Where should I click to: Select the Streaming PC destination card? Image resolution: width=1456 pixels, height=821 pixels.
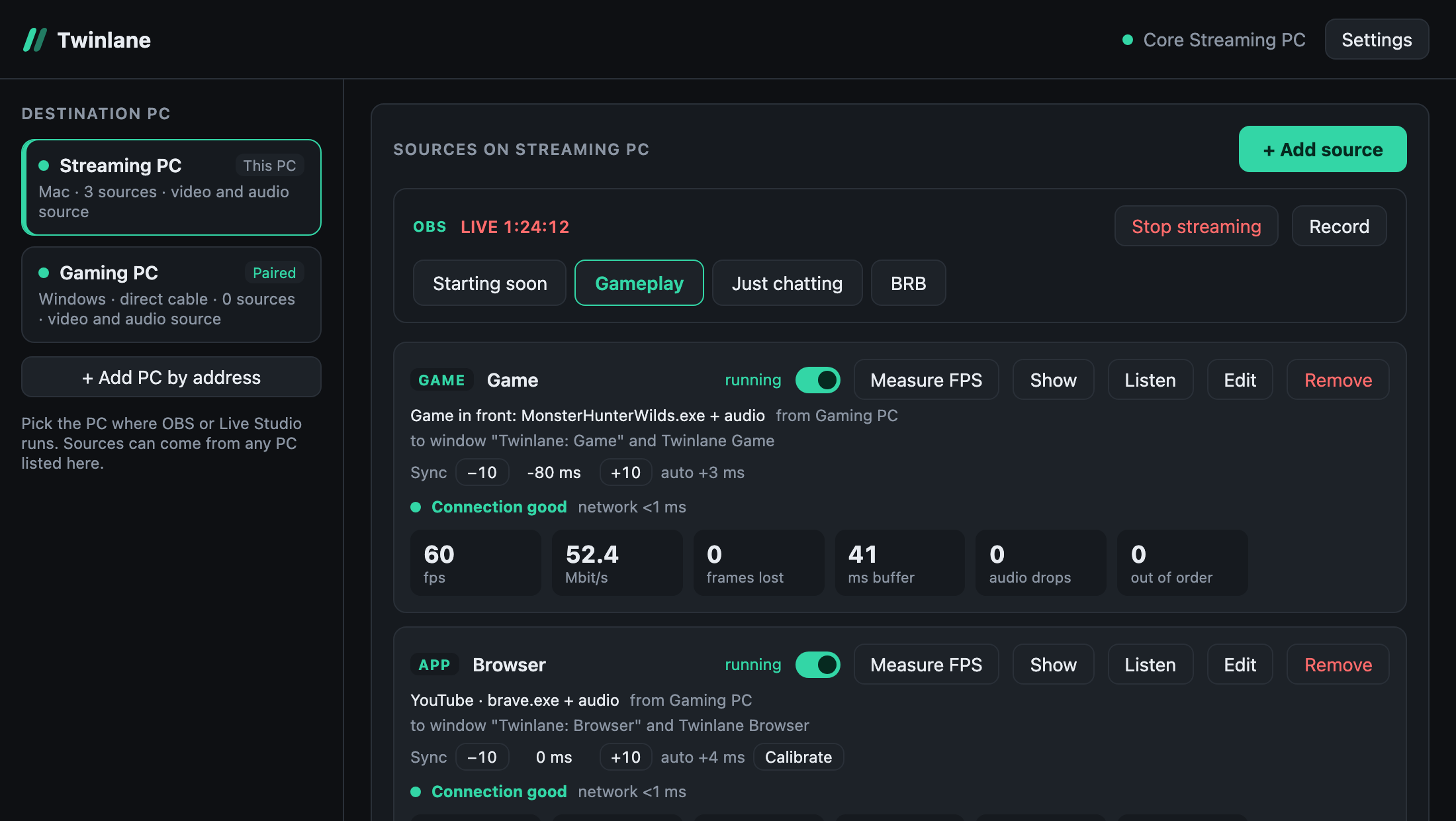click(x=171, y=187)
